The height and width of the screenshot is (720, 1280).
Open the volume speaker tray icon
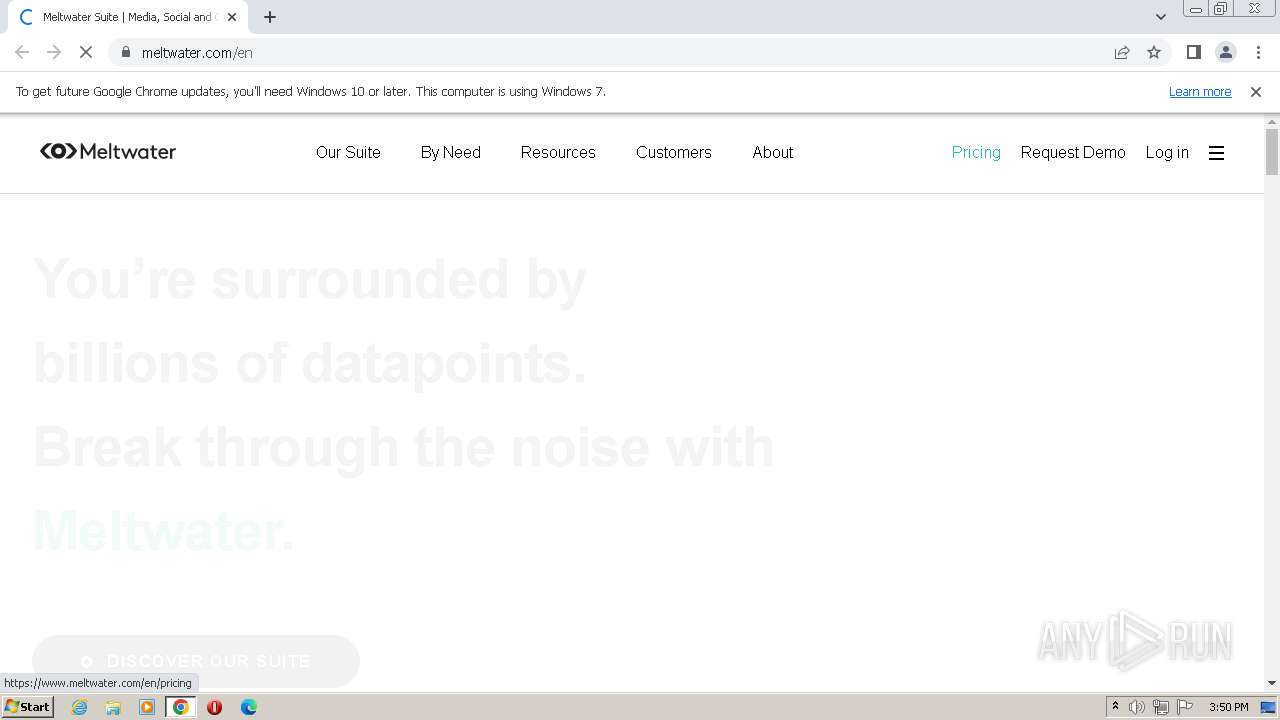pos(1137,707)
